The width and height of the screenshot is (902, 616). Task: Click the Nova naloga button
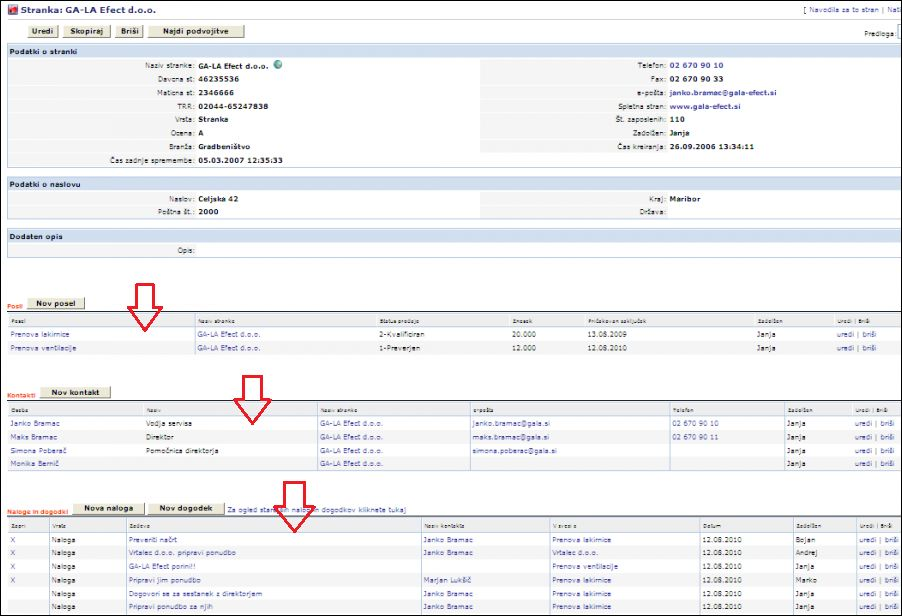[108, 508]
